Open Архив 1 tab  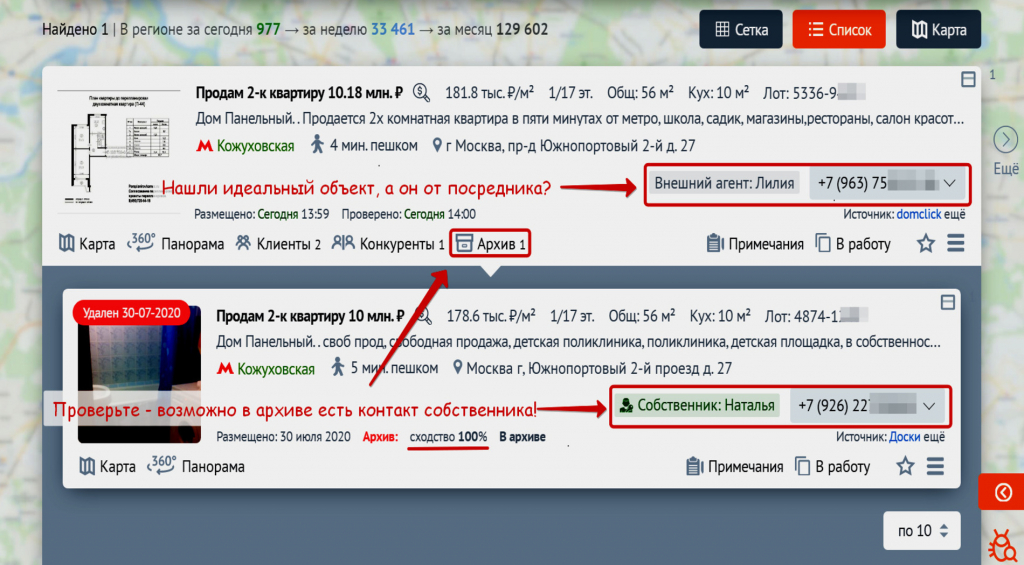(x=490, y=244)
